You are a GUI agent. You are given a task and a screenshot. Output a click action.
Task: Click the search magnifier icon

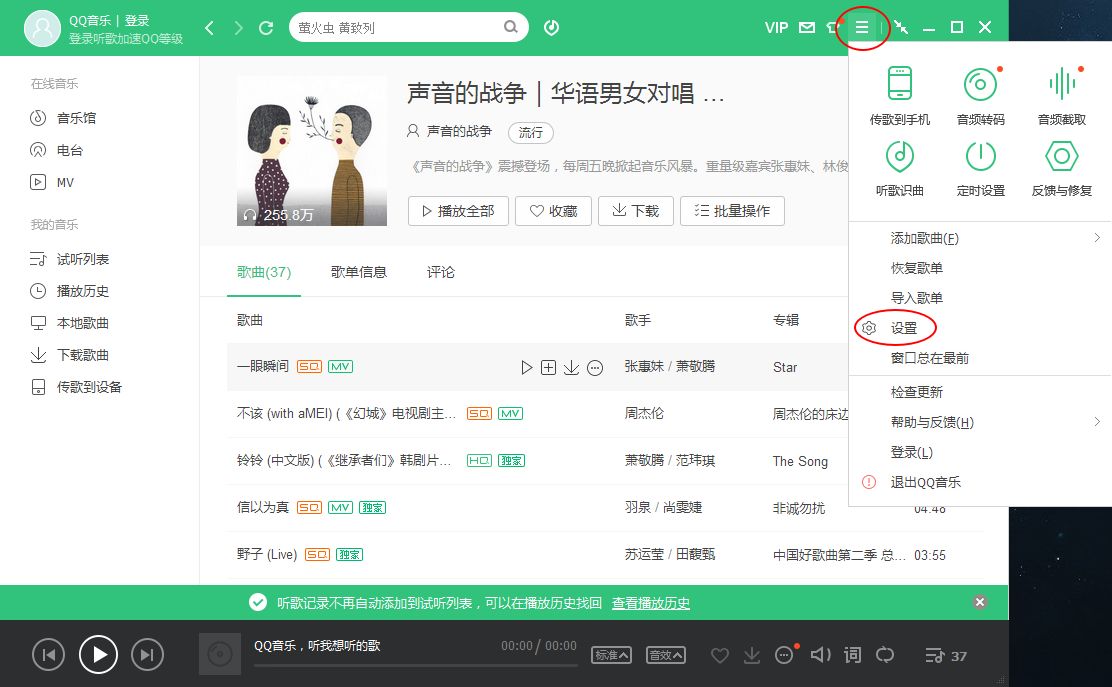point(511,27)
